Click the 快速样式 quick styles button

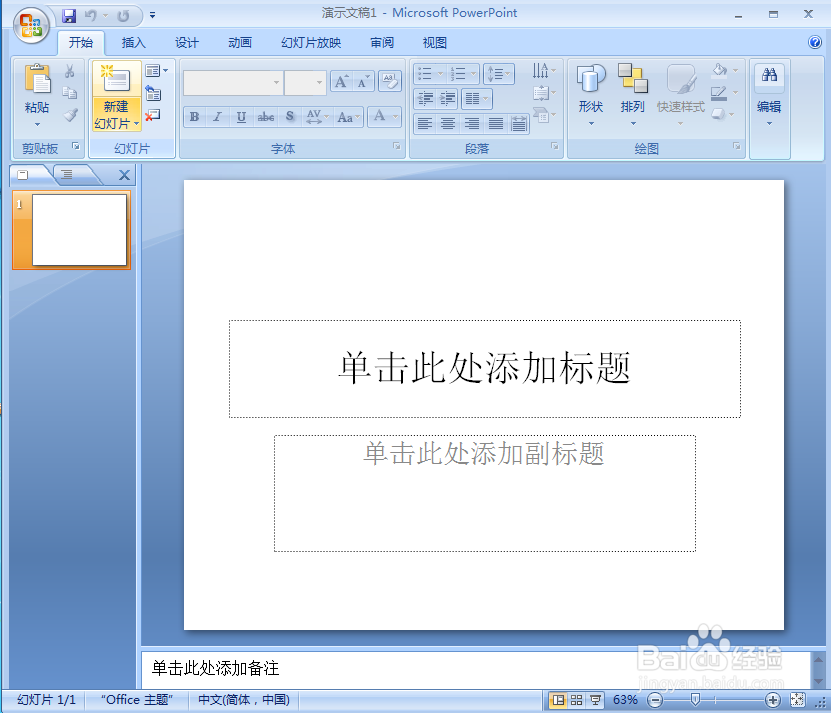(x=680, y=95)
